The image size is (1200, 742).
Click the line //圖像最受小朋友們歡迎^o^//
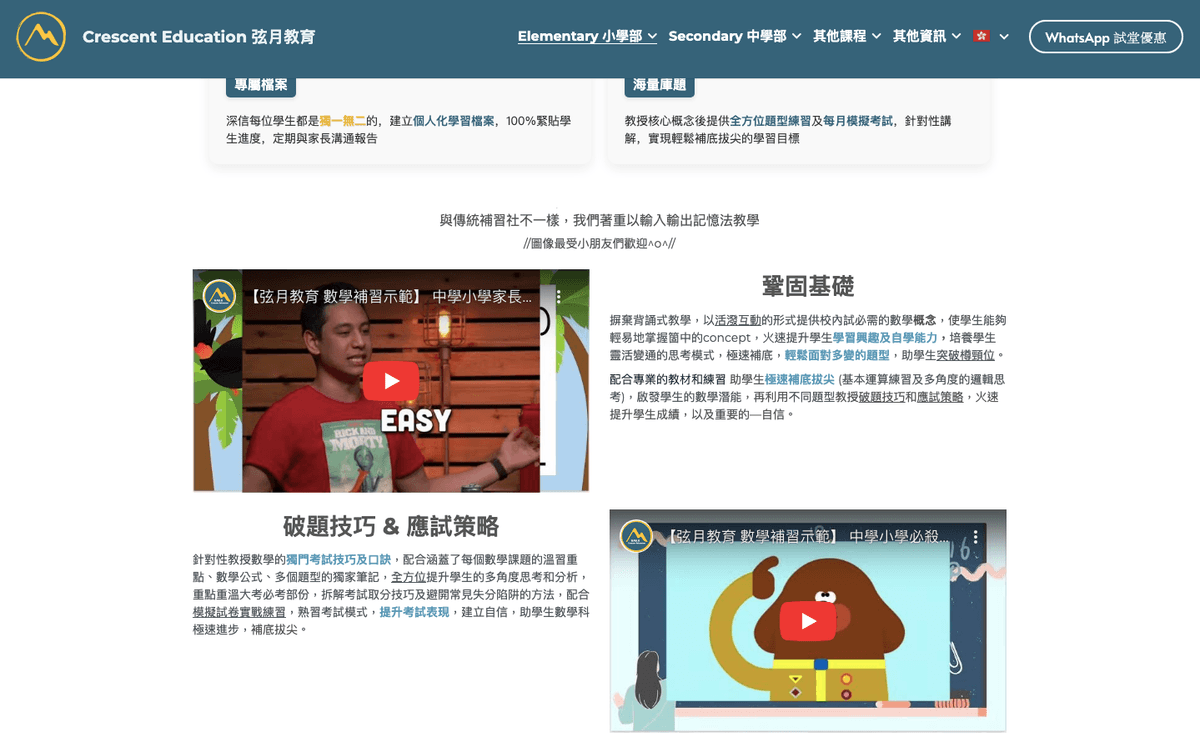600,243
